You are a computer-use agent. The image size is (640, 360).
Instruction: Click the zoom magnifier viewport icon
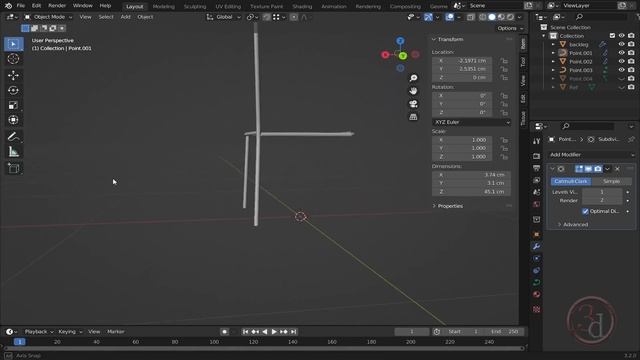pos(413,78)
